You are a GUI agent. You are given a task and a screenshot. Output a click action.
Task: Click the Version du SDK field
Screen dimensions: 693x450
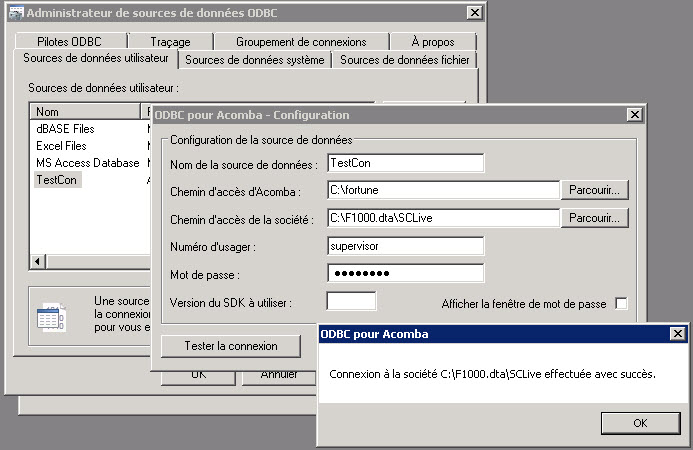351,301
